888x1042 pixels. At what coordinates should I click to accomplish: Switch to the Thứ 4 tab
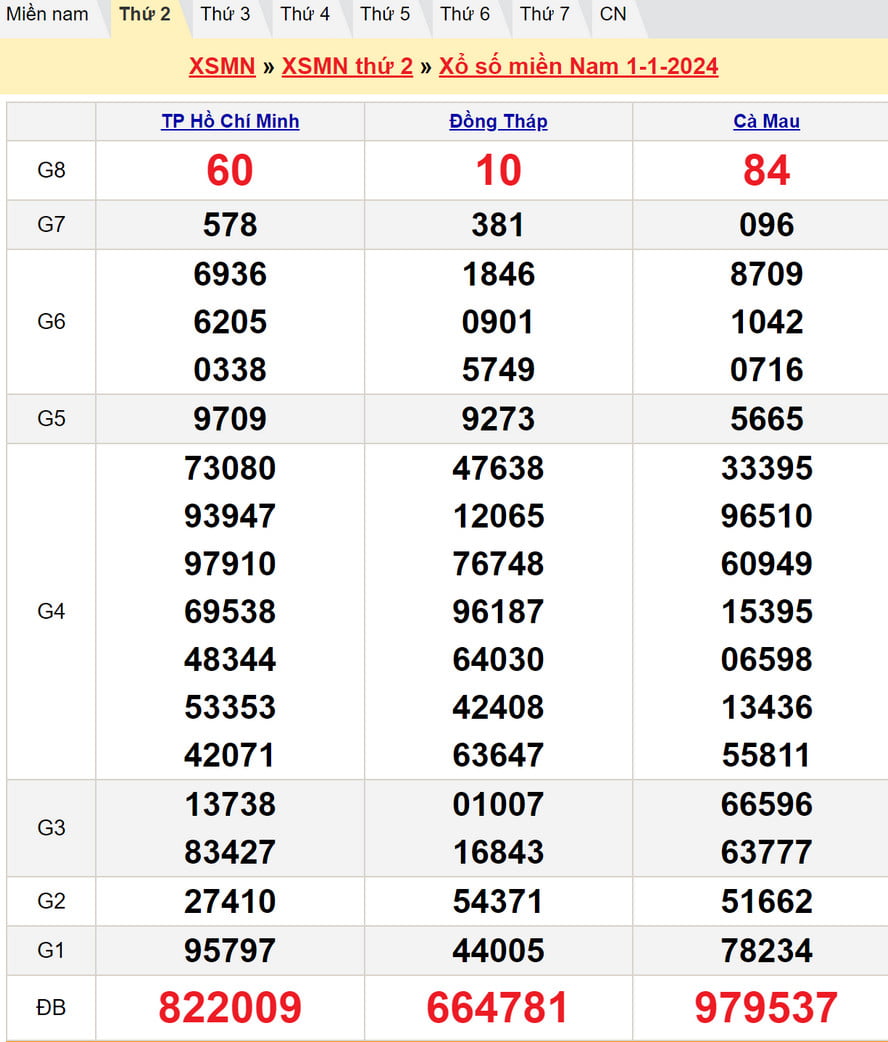tap(305, 14)
